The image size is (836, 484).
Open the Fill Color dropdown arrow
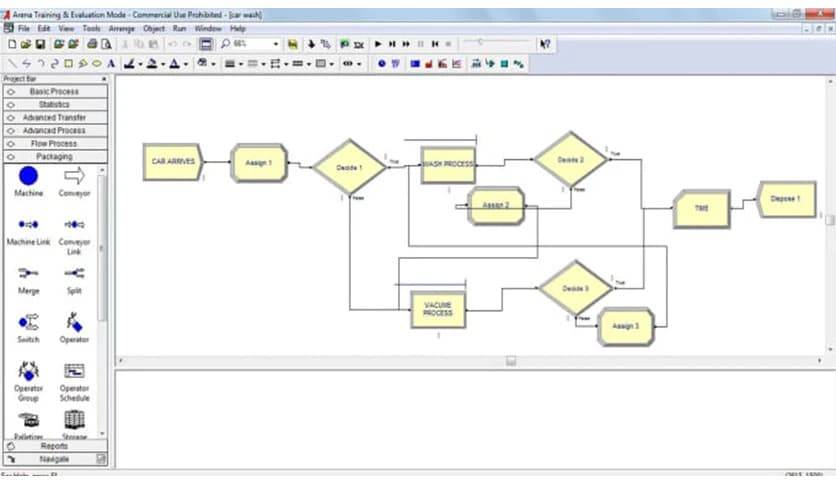pyautogui.click(x=163, y=64)
